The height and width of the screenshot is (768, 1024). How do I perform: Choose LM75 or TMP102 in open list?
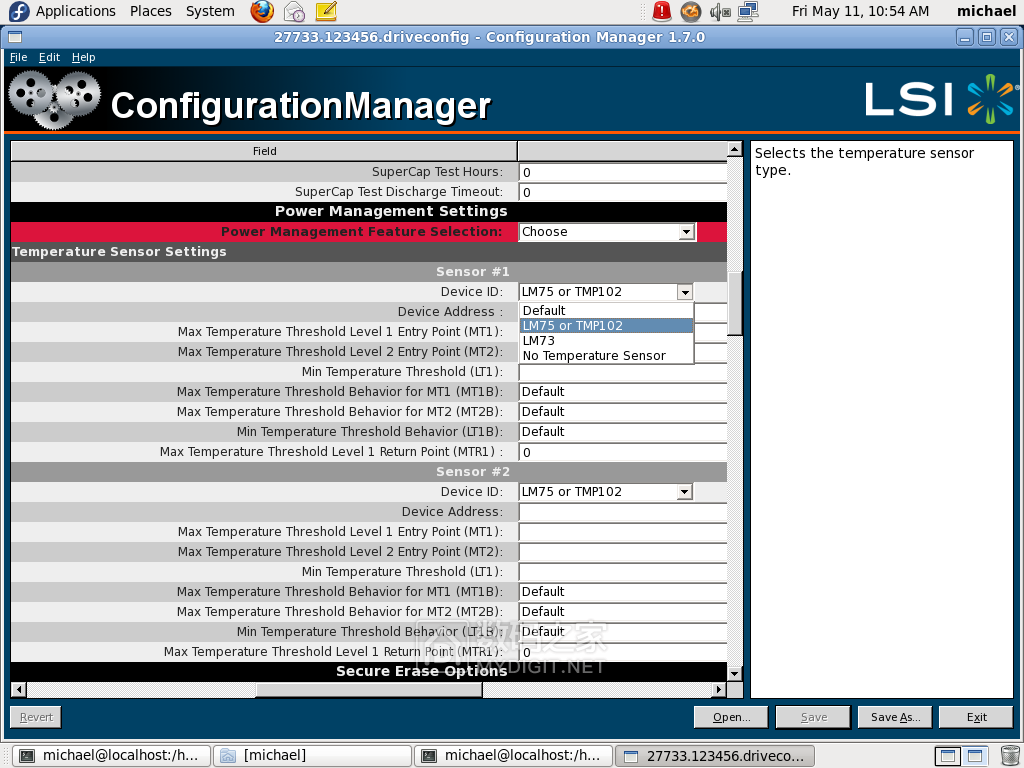click(x=606, y=326)
